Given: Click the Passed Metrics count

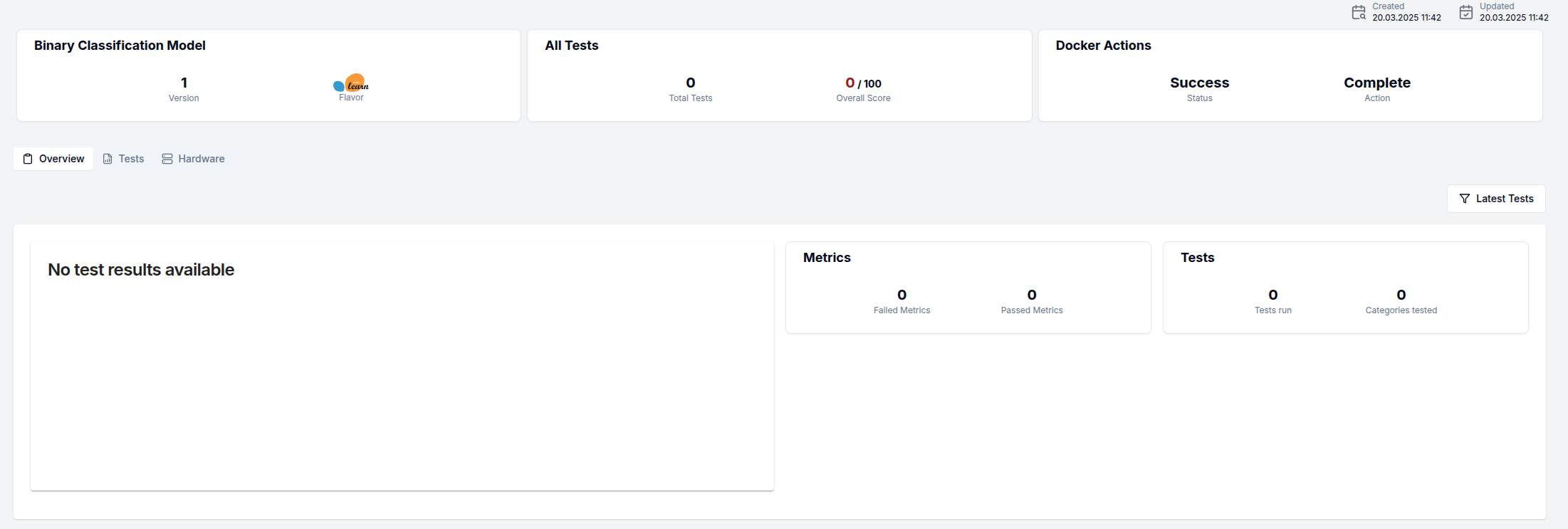Looking at the screenshot, I should tap(1032, 295).
